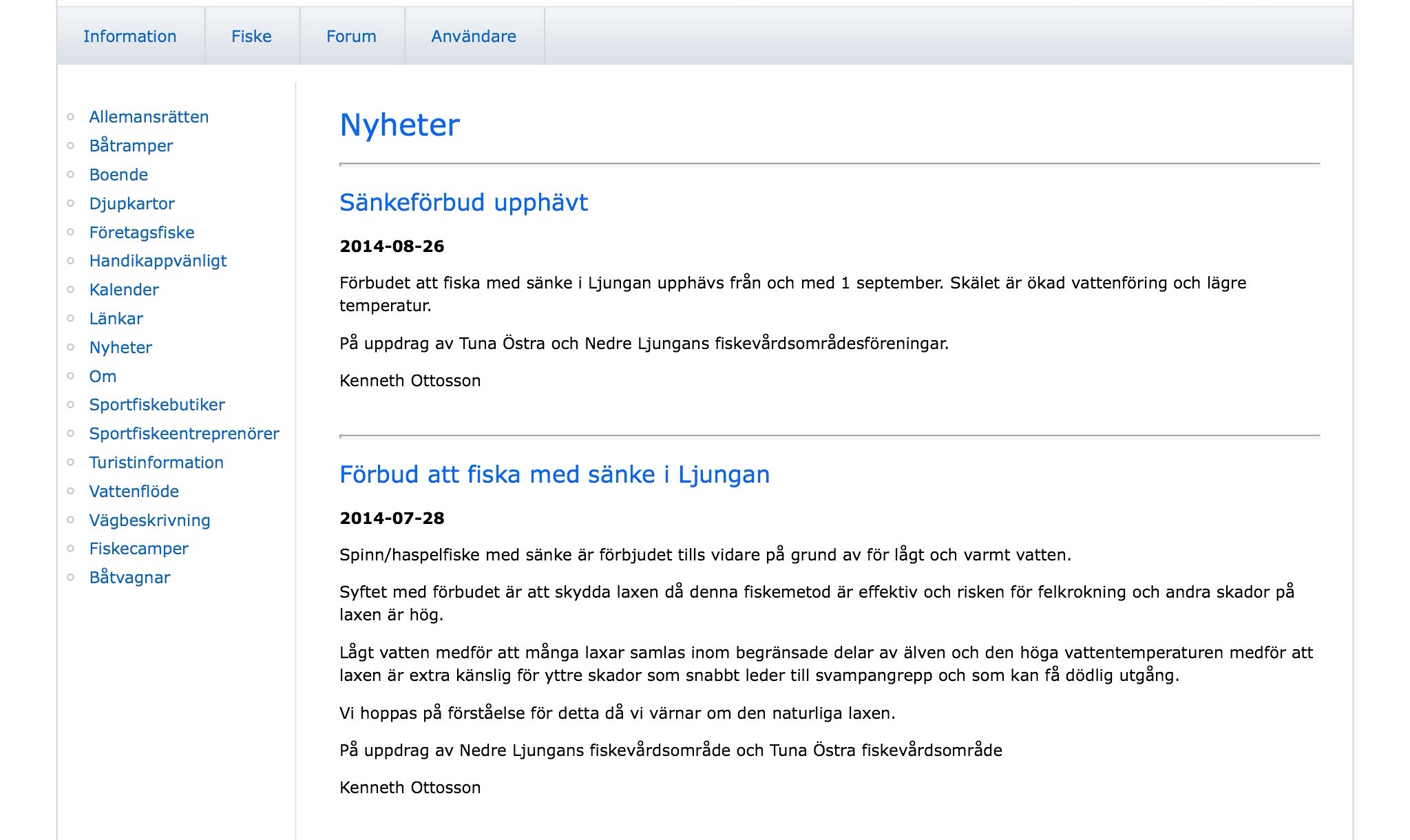
Task: Visit the Handikappvänligt page
Action: coord(158,261)
